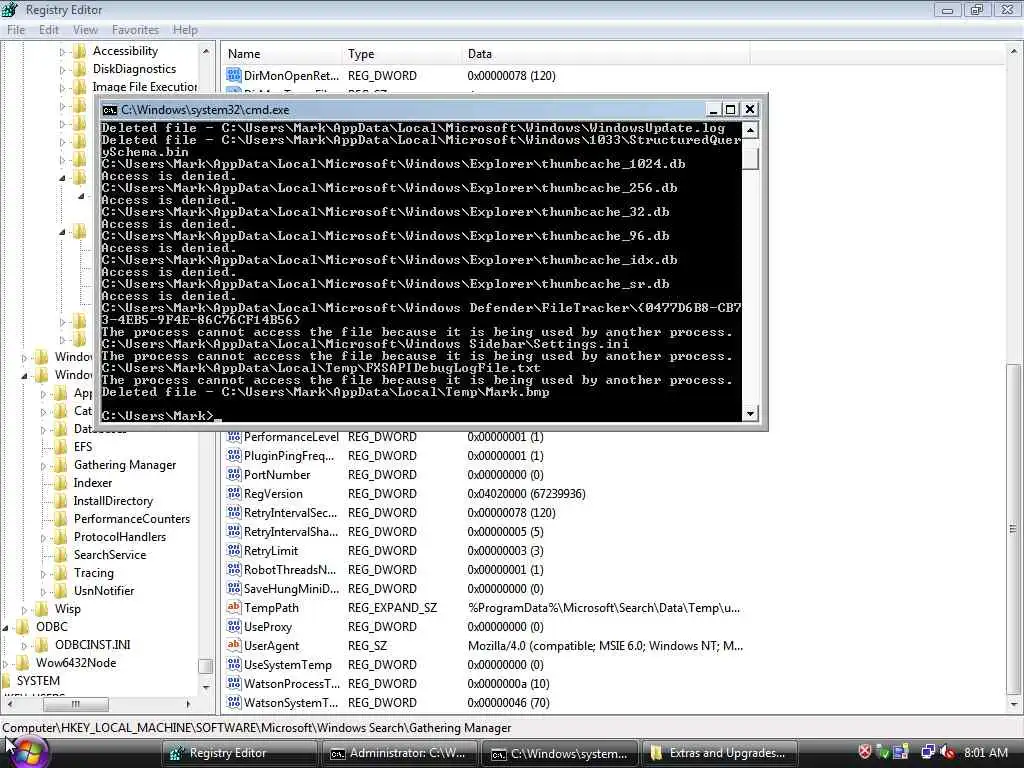The height and width of the screenshot is (768, 1024).
Task: Click the Data column header
Action: (605, 54)
